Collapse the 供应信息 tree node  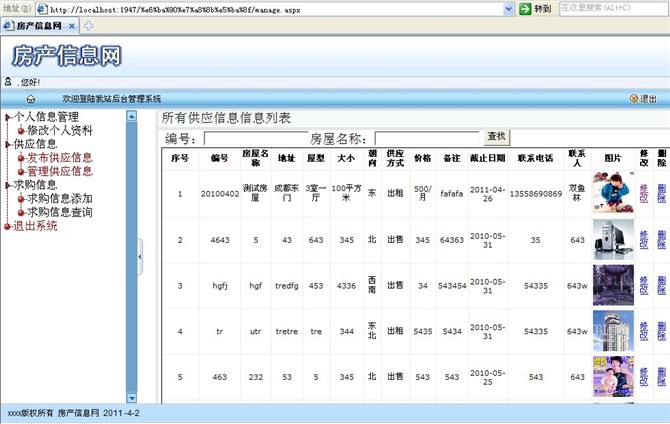coord(8,144)
